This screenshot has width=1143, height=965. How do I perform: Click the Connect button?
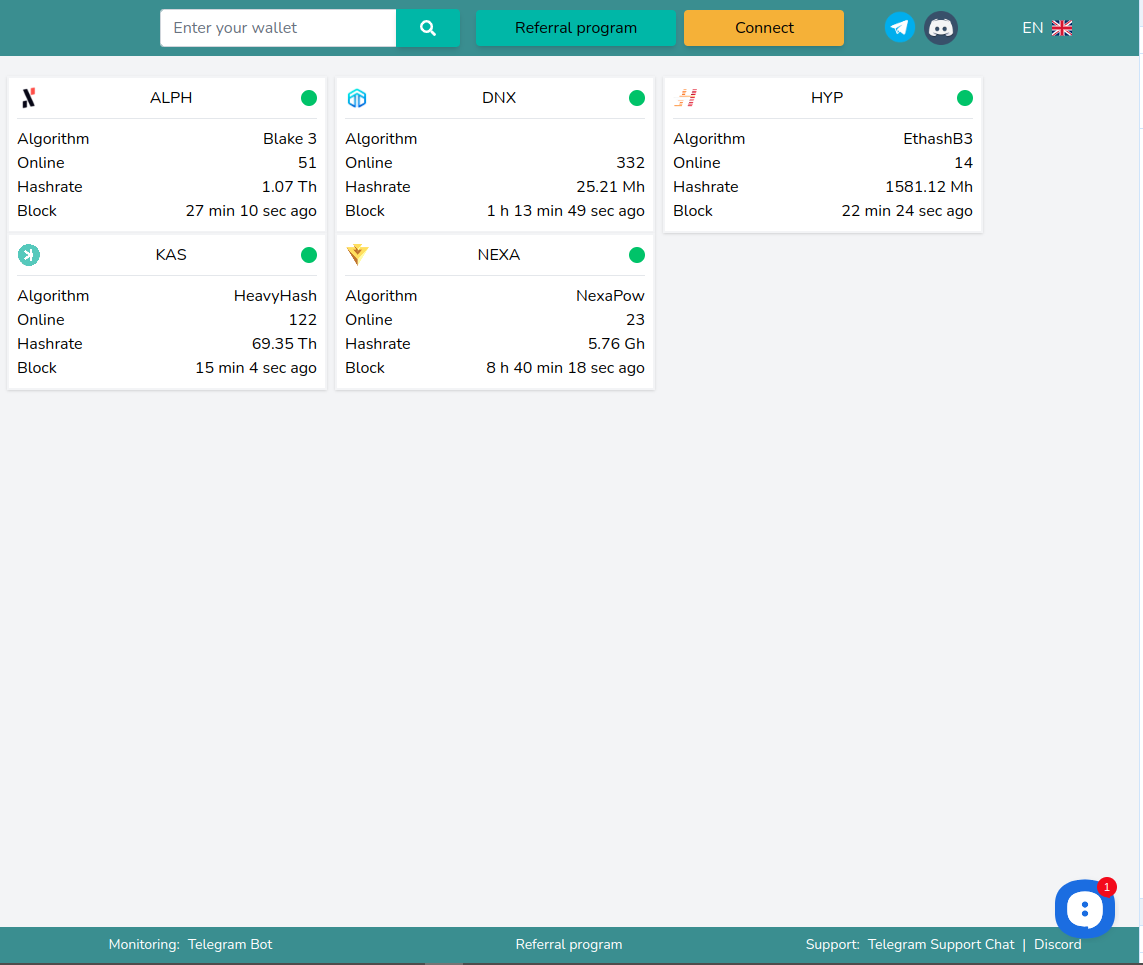click(x=764, y=28)
